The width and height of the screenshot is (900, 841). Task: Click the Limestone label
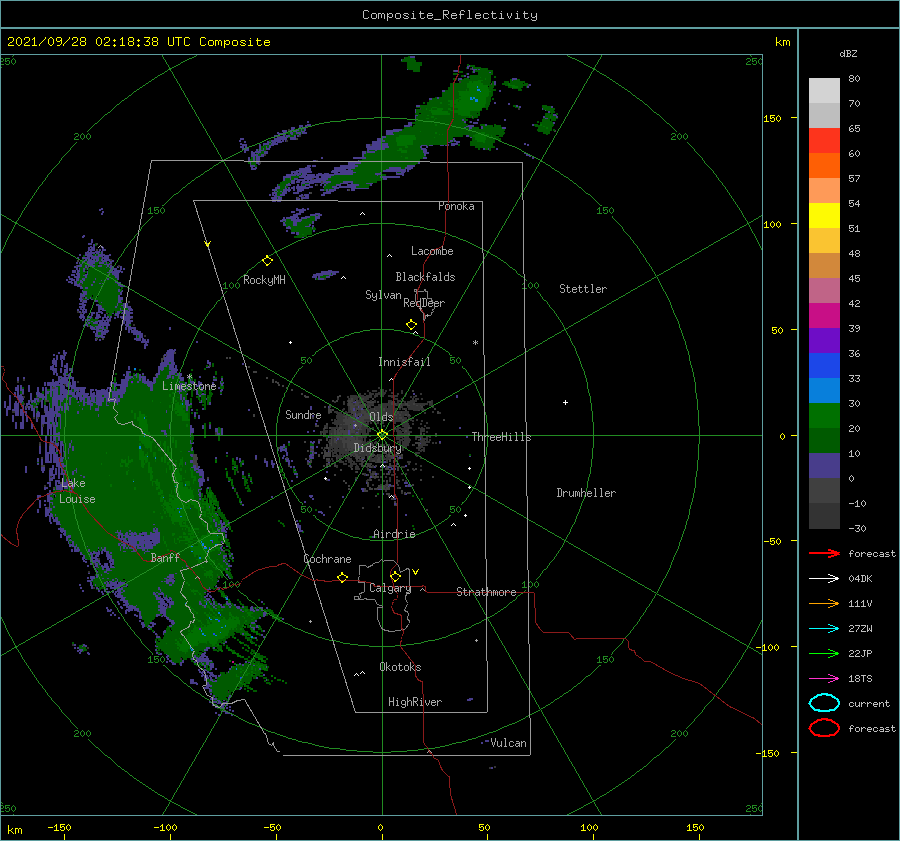click(189, 386)
